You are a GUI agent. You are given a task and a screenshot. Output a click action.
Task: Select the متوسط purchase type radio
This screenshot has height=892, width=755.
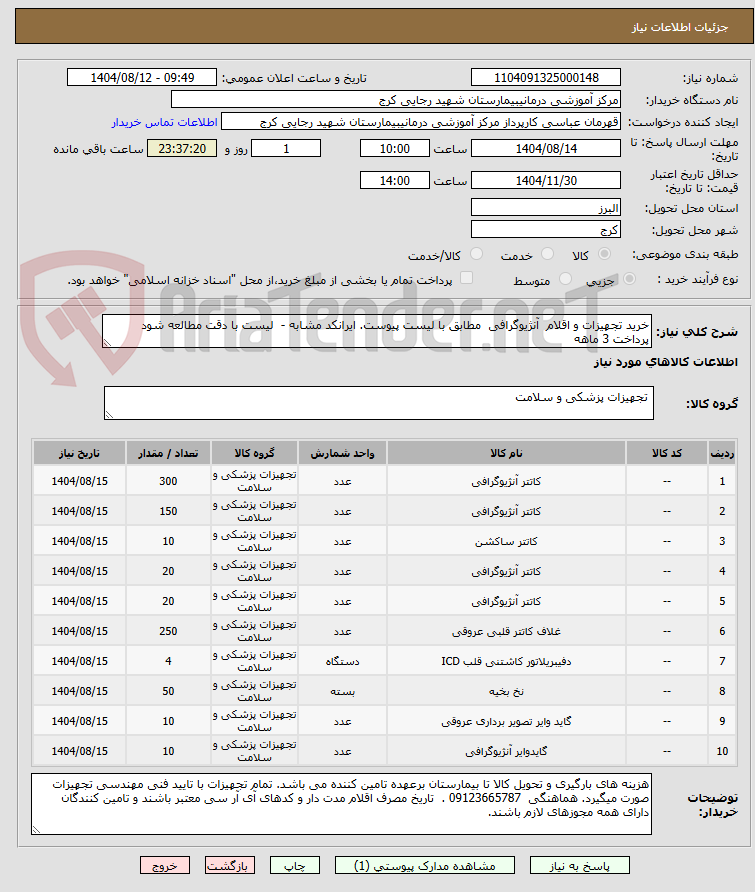tap(565, 279)
